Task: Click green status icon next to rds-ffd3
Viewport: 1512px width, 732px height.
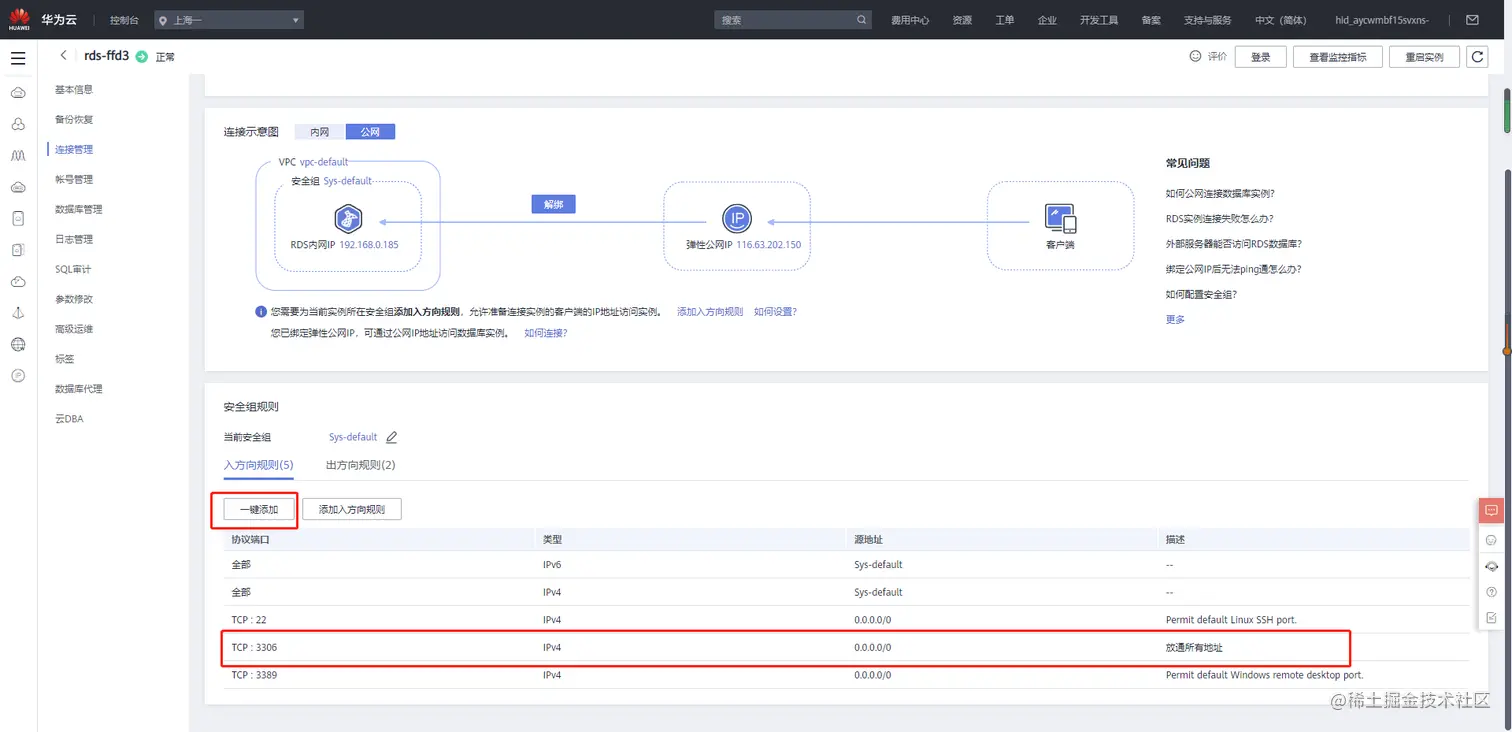Action: point(141,57)
